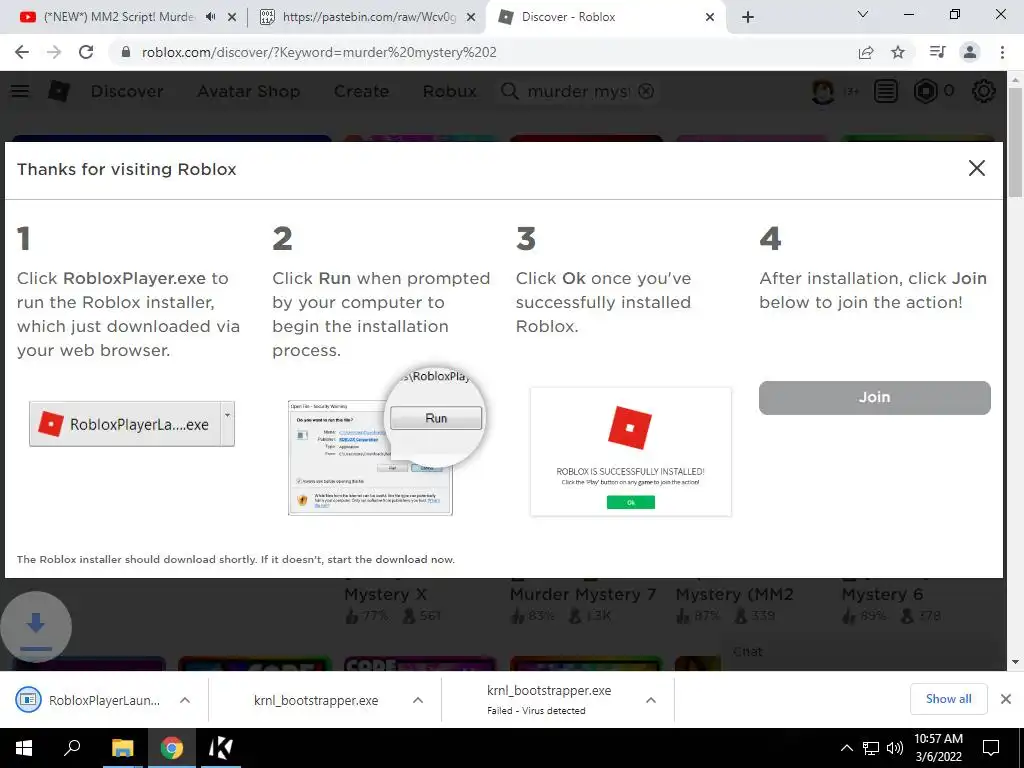Open Avatar Shop in Roblox navigation
The image size is (1024, 768).
pos(249,91)
